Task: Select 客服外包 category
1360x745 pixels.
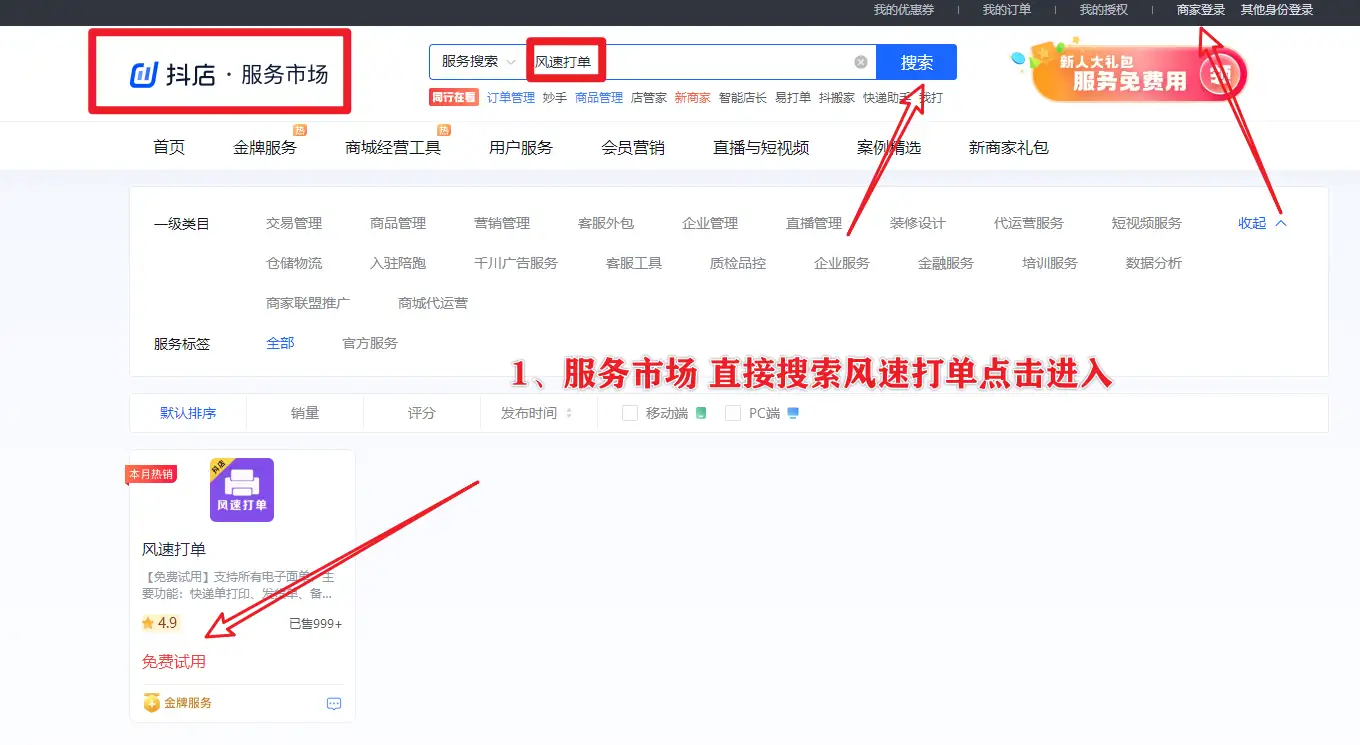Action: point(606,223)
